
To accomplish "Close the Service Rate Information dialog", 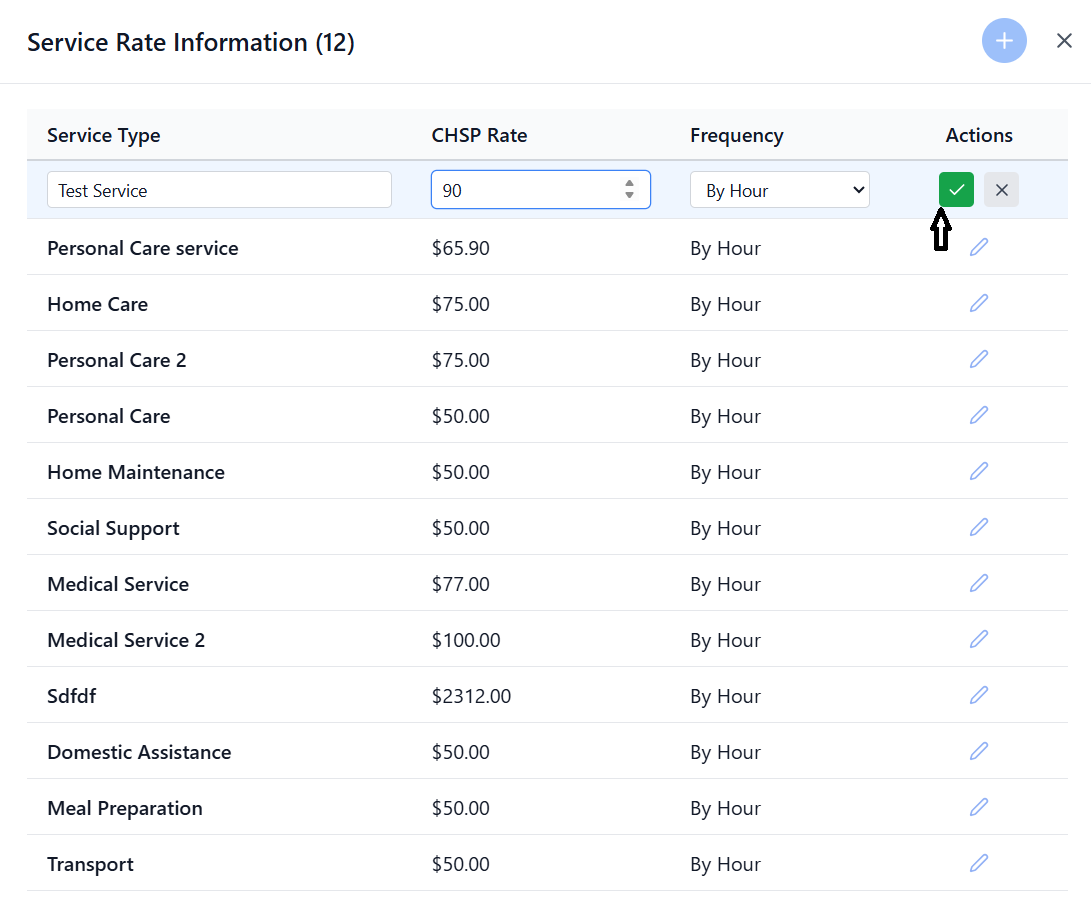I will point(1064,41).
